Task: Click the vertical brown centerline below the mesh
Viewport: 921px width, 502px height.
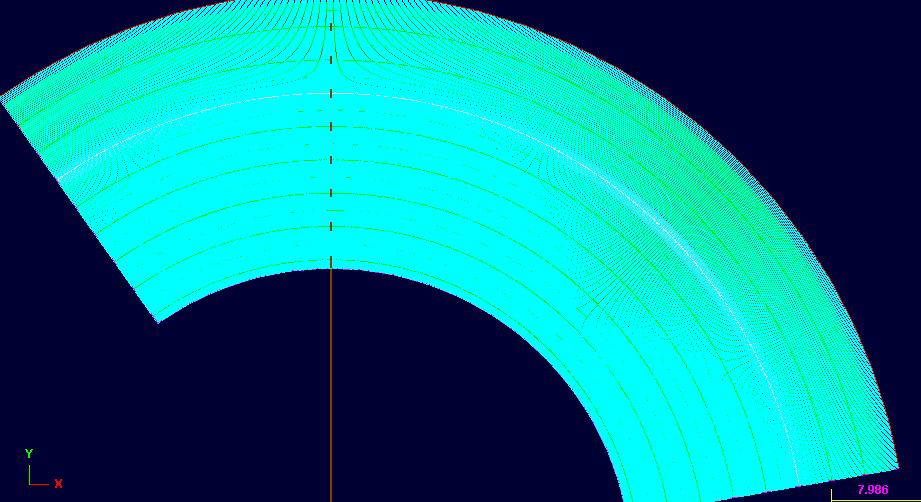Action: pos(331,385)
